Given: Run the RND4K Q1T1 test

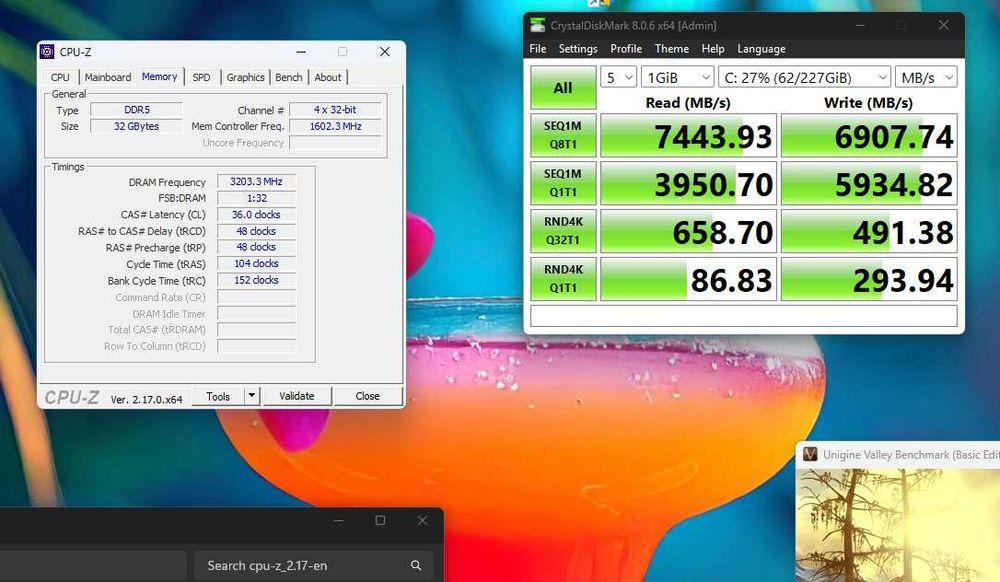Looking at the screenshot, I should click(563, 279).
